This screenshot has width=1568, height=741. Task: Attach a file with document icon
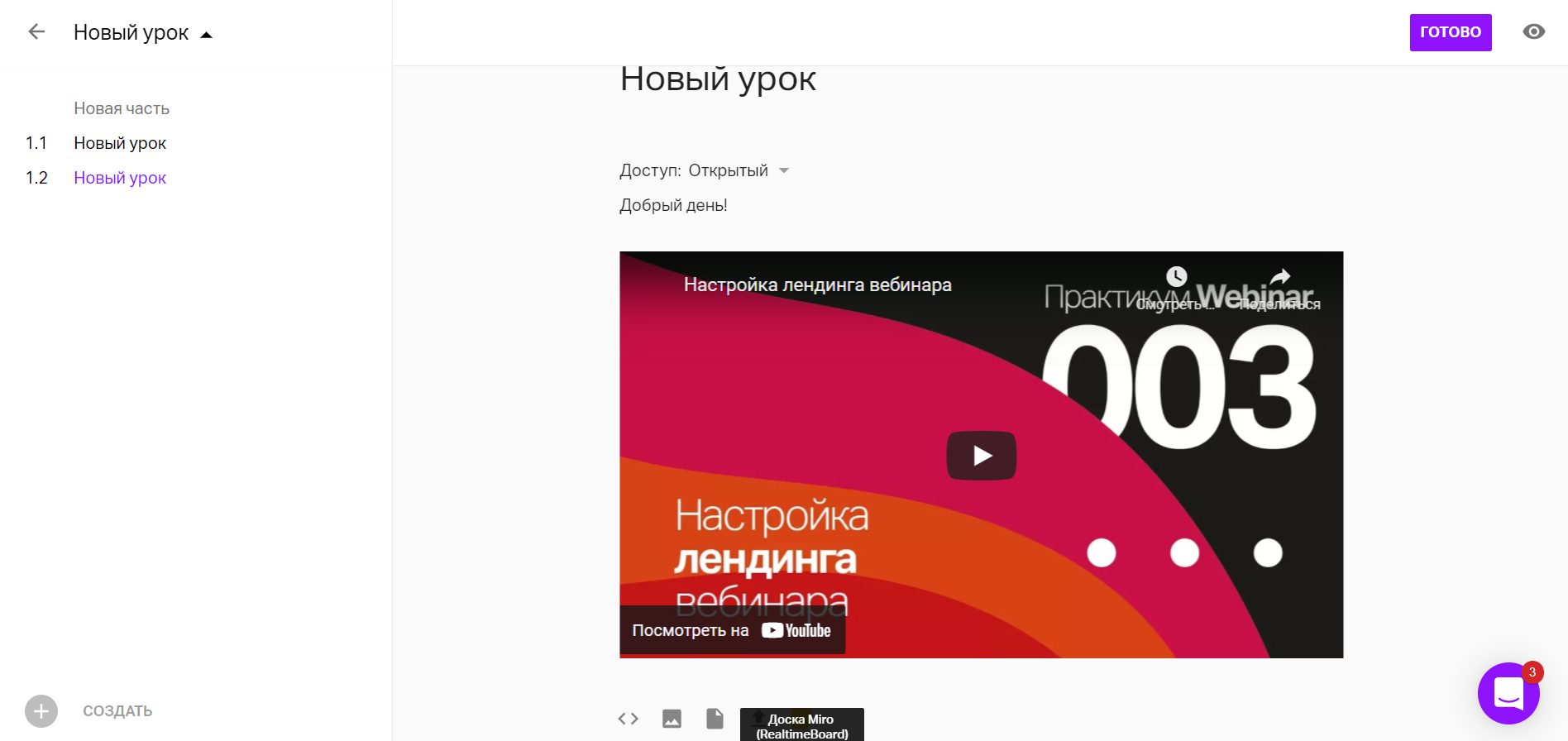point(715,719)
